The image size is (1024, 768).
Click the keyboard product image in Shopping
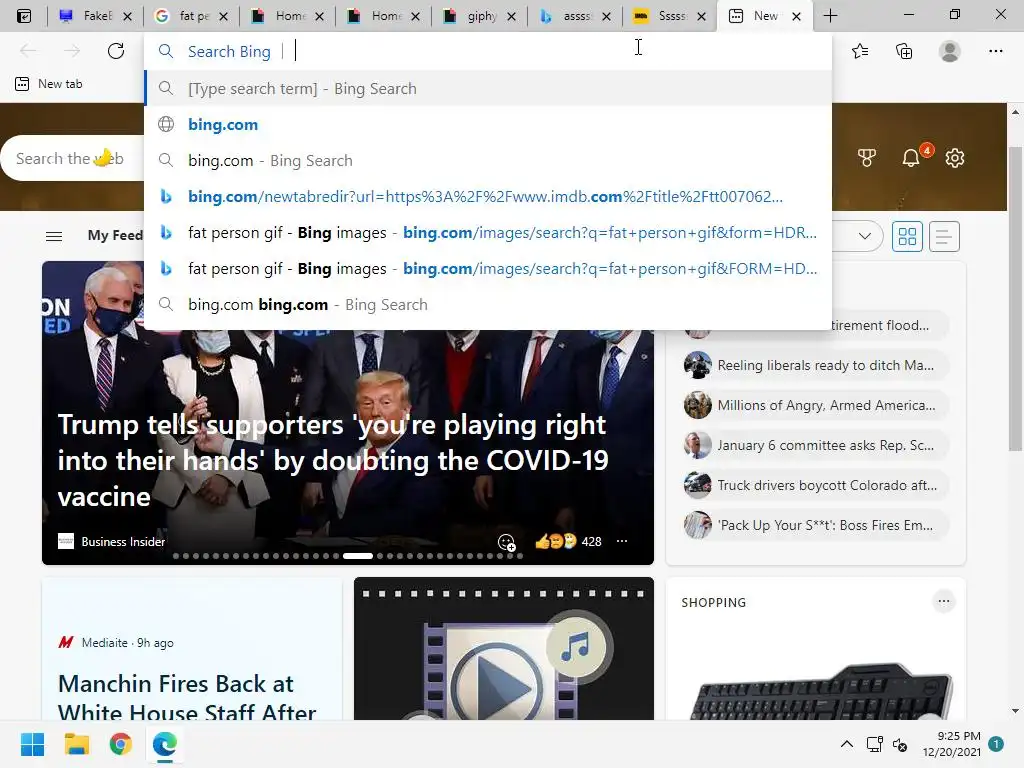point(821,690)
